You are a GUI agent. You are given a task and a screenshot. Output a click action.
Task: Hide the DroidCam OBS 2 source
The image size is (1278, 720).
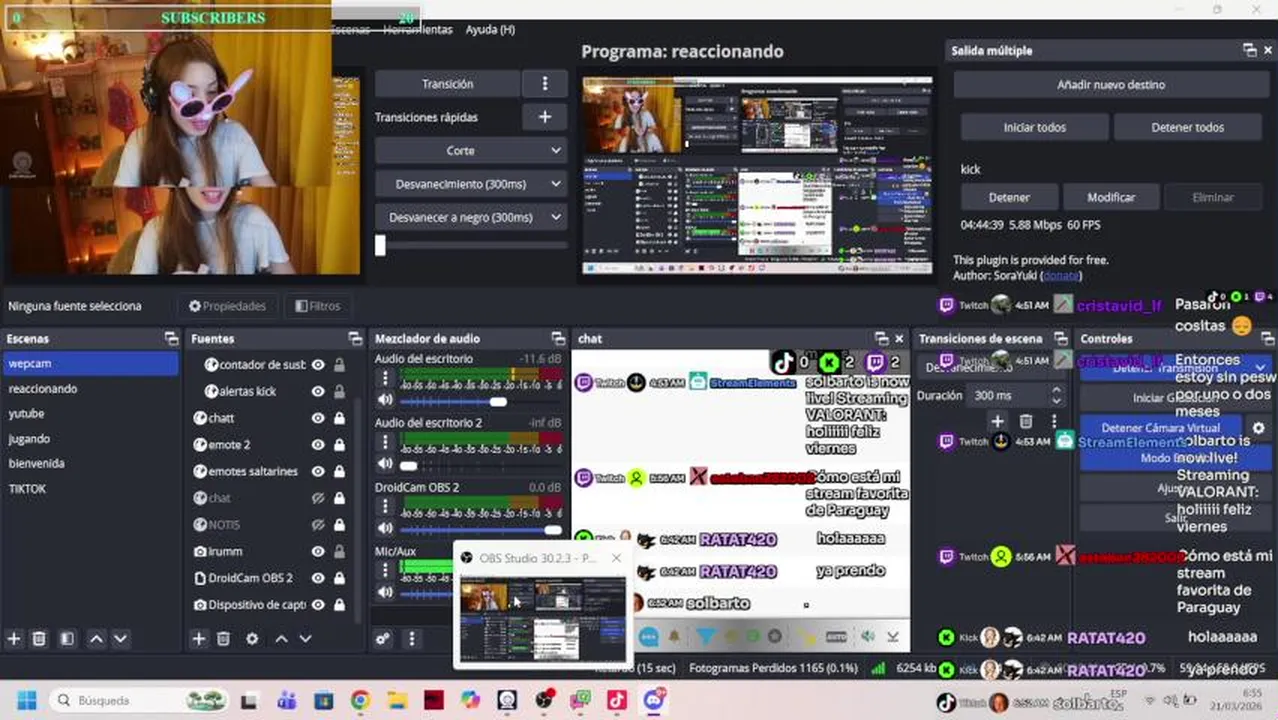pyautogui.click(x=318, y=578)
